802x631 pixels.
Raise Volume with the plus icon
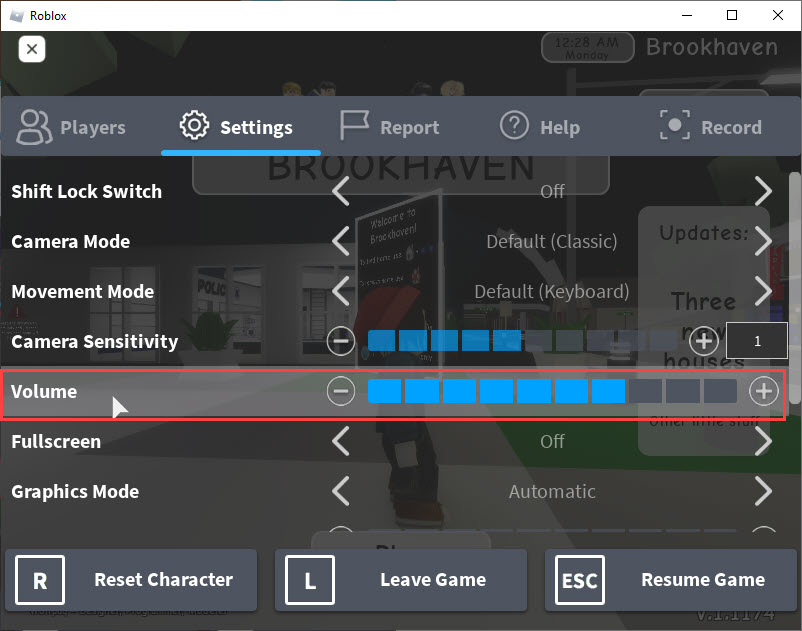tap(764, 391)
